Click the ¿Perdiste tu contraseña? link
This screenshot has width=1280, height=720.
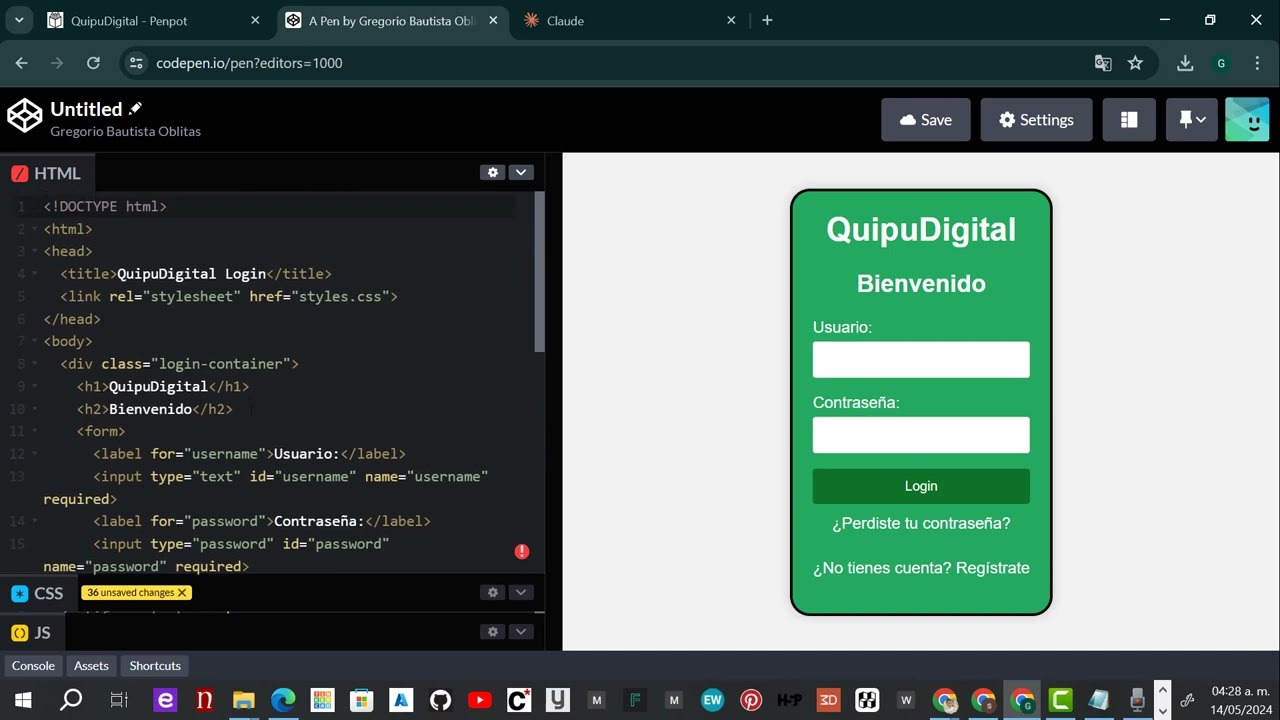point(921,523)
